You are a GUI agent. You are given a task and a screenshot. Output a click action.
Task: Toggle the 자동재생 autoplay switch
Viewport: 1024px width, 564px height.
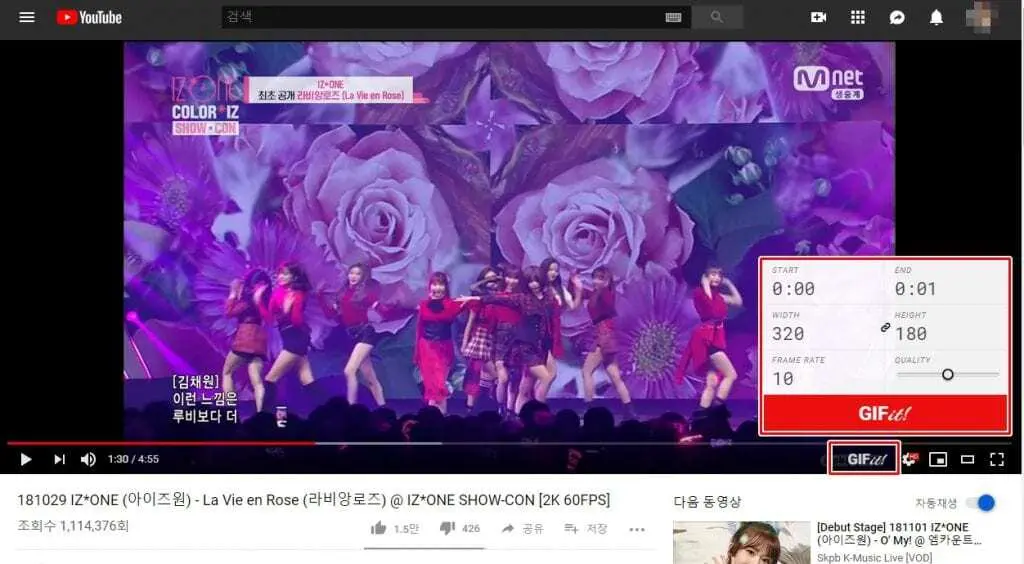981,503
